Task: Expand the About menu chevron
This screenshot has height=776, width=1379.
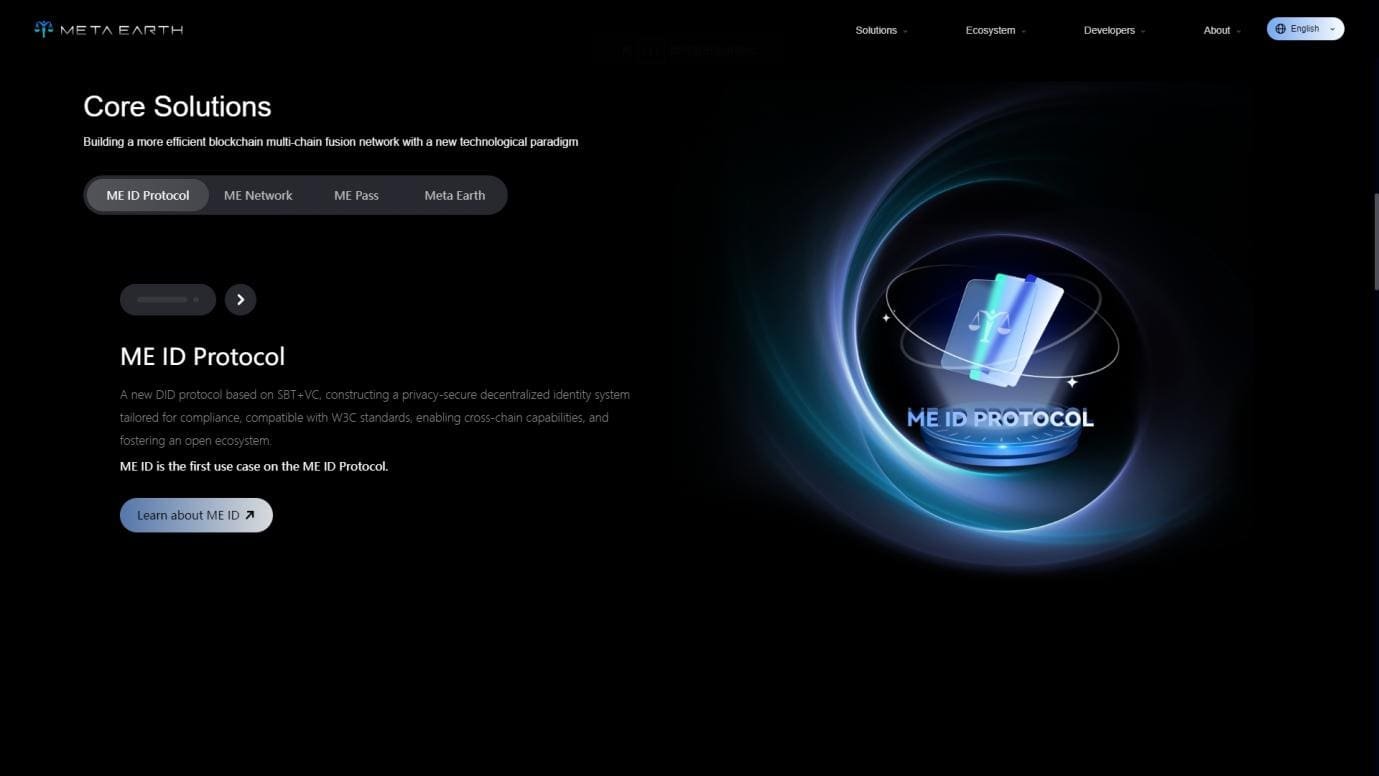Action: click(1239, 31)
